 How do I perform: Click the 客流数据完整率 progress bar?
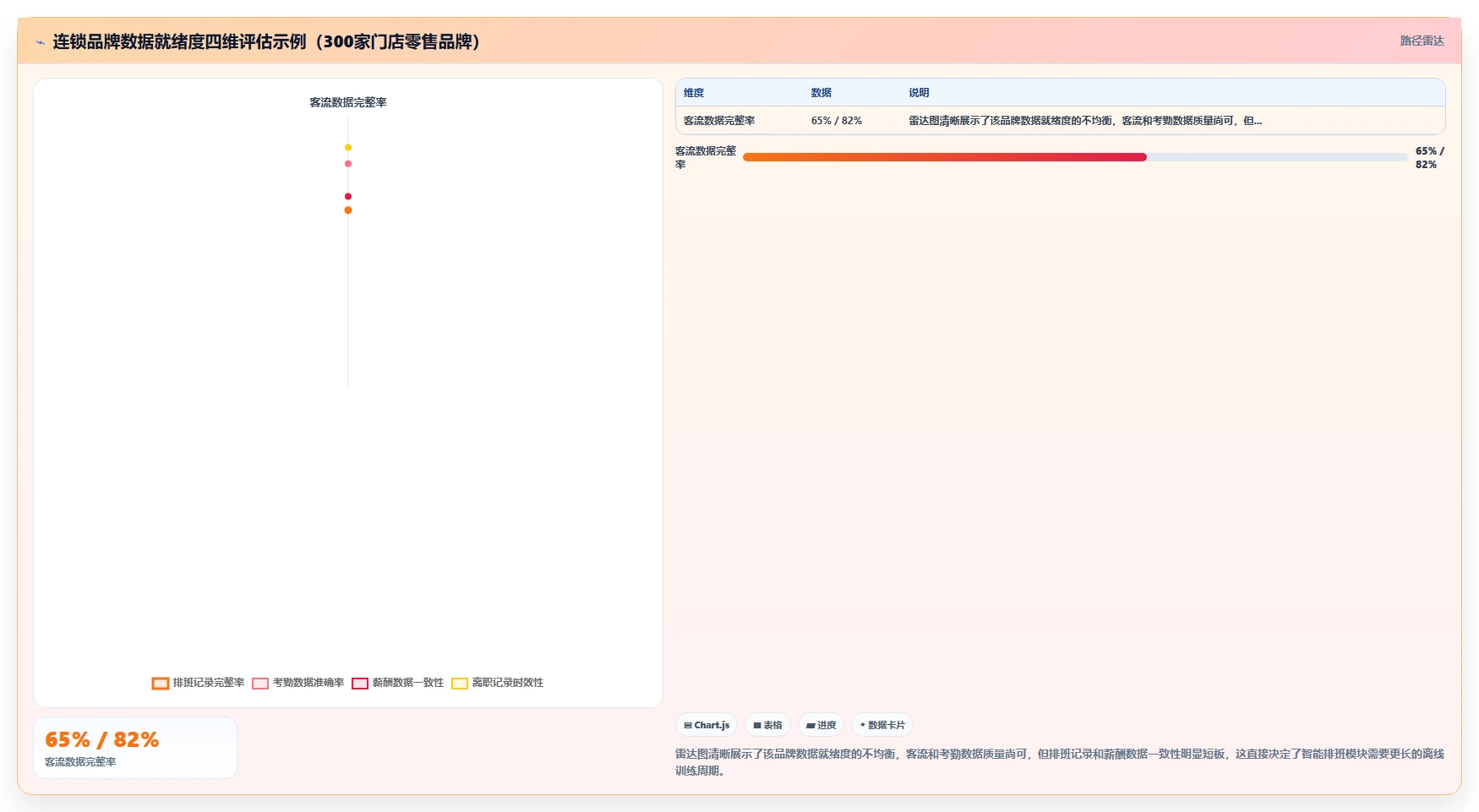point(1076,157)
